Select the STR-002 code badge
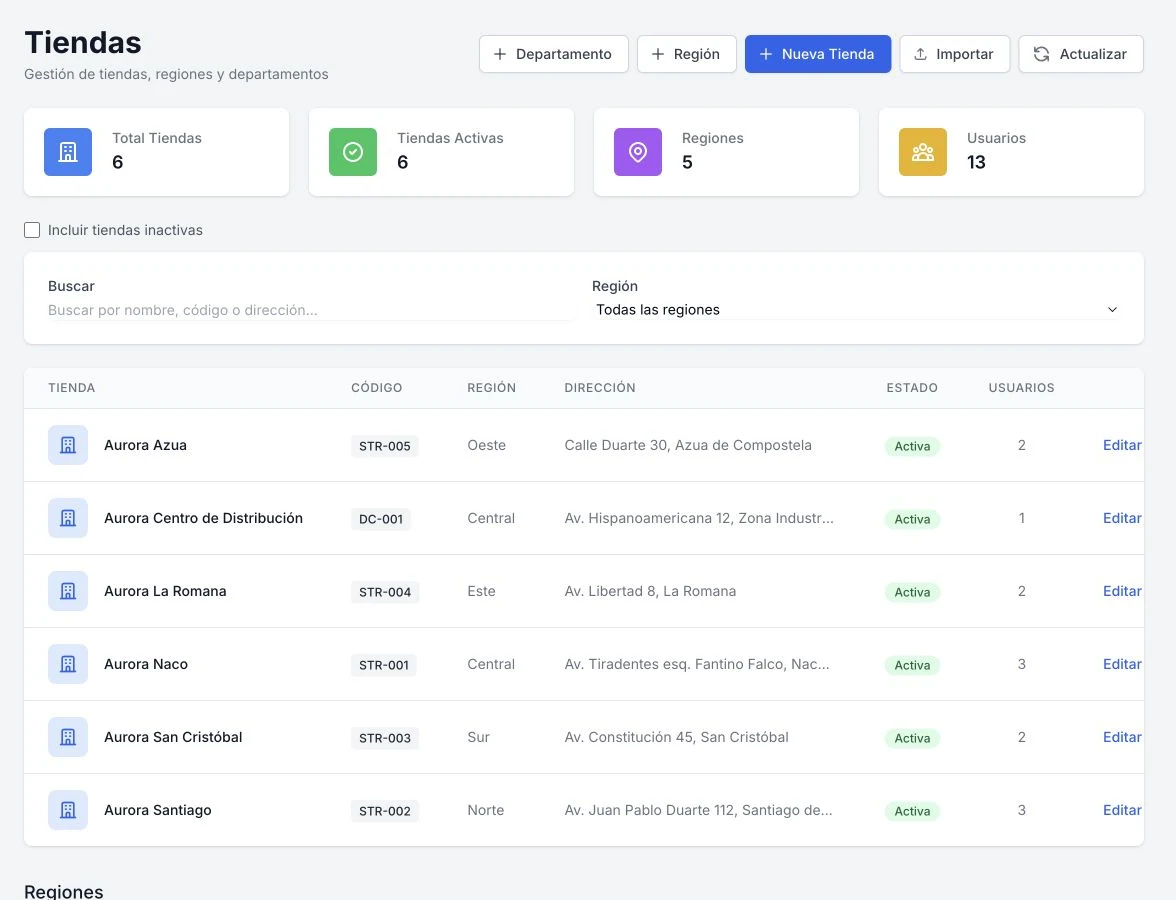The width and height of the screenshot is (1176, 900). coord(385,811)
